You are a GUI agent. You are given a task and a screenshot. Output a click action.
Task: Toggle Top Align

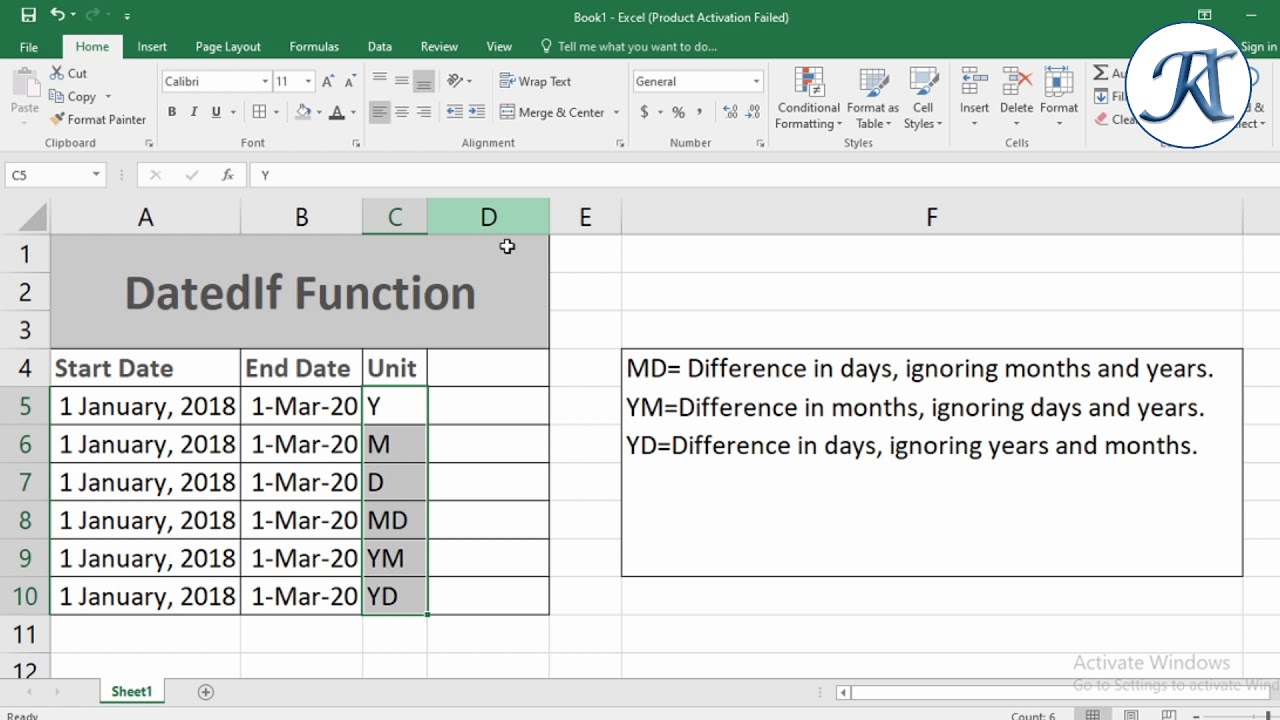[379, 81]
